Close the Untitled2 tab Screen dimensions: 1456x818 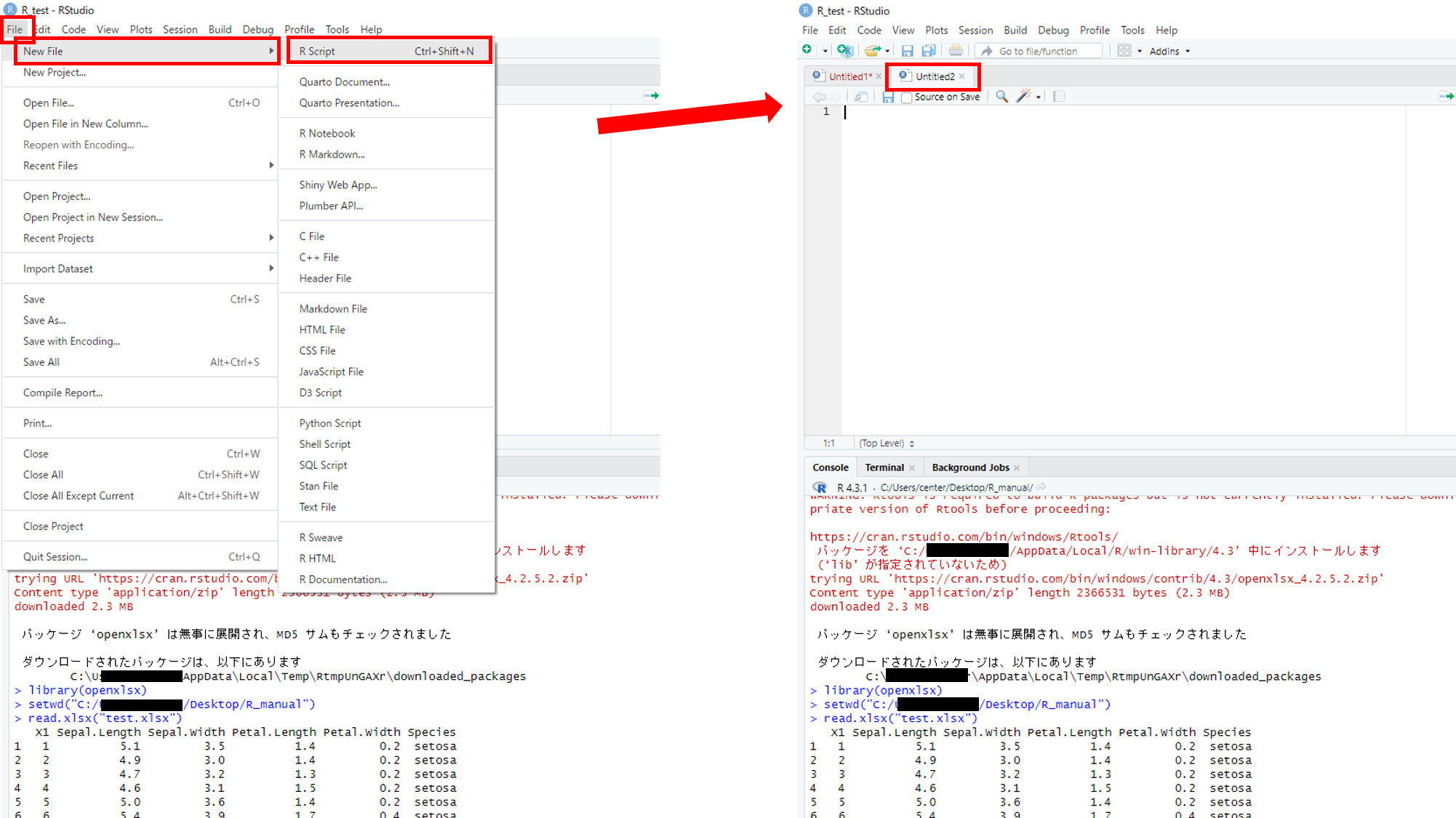coord(962,76)
